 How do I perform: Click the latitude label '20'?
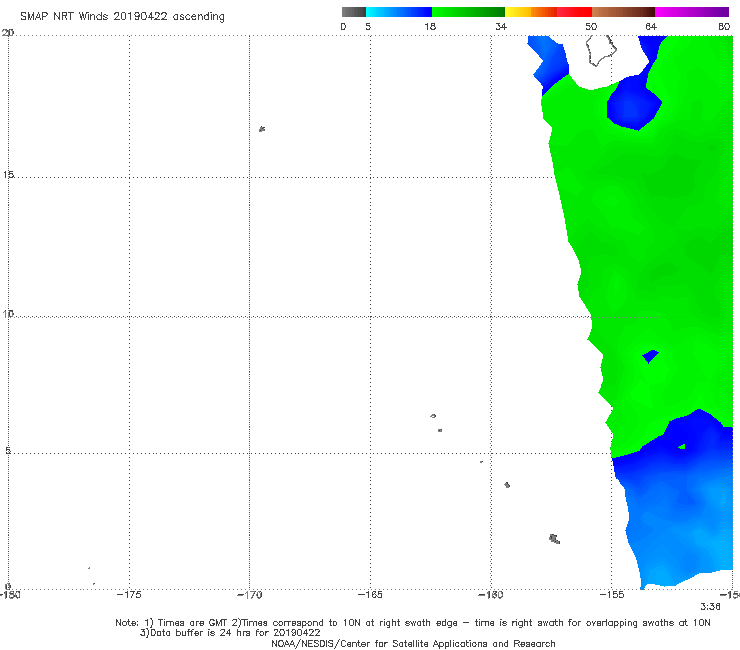(8, 33)
